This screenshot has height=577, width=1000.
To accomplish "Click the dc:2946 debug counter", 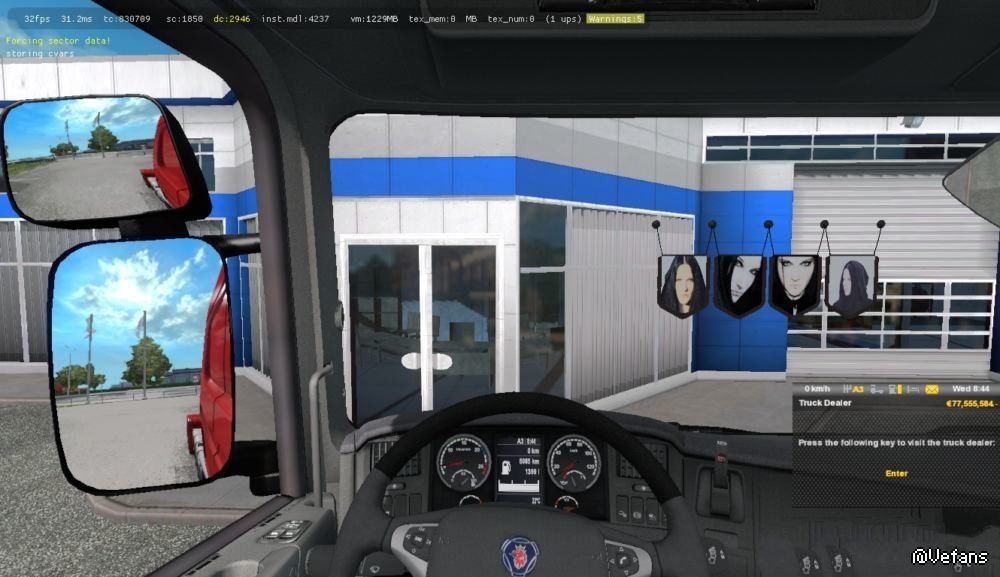I will tap(229, 19).
